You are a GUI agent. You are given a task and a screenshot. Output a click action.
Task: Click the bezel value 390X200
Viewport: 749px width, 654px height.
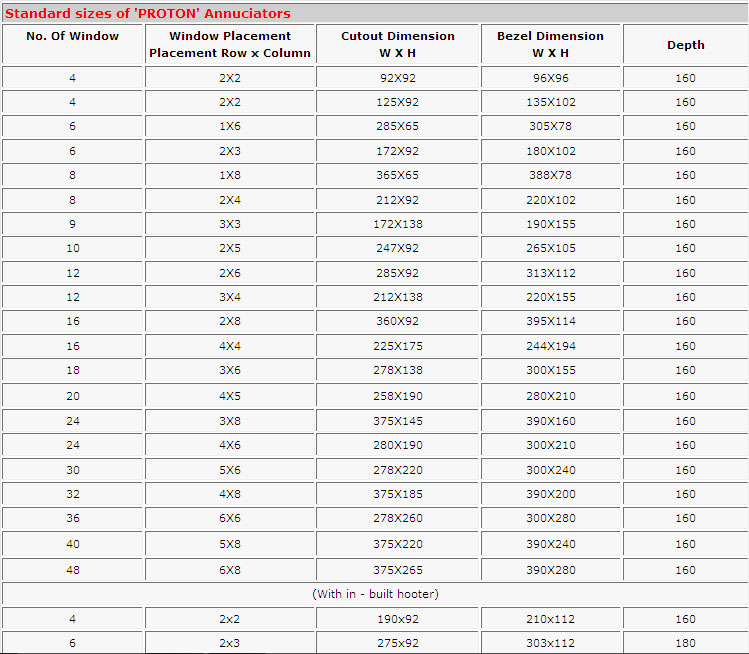click(551, 494)
